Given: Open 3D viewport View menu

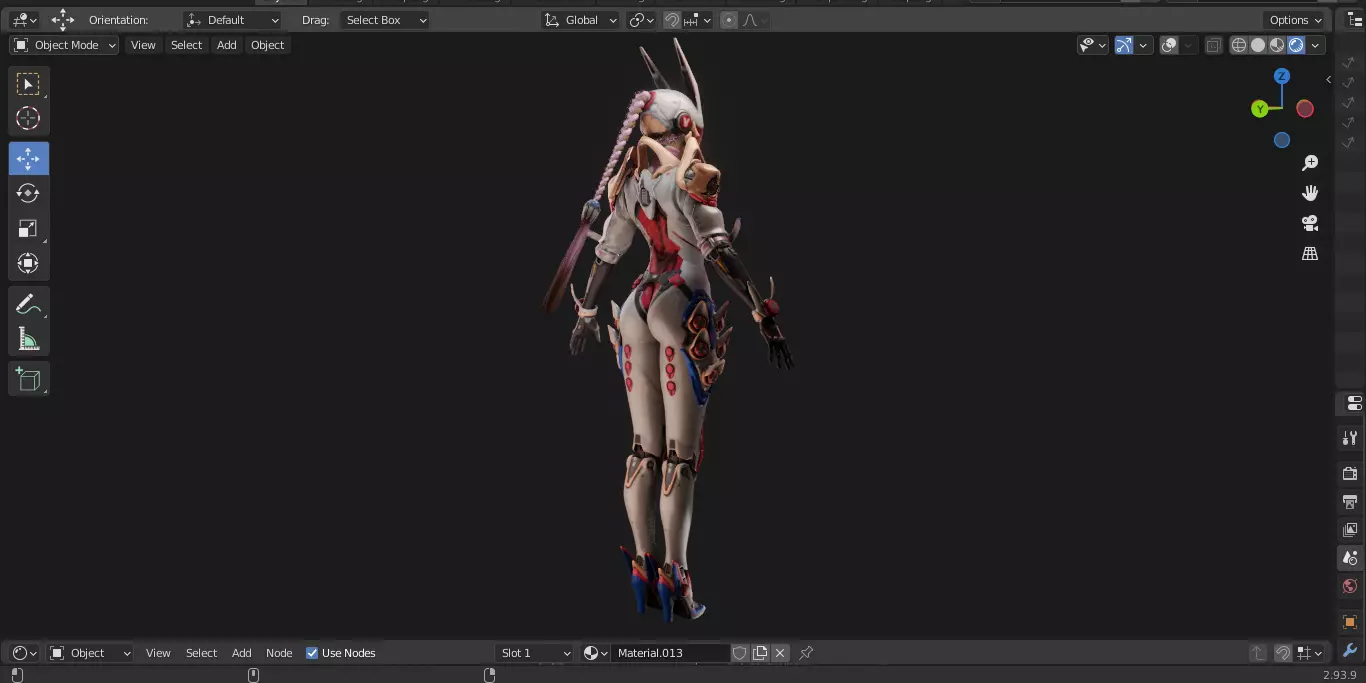Looking at the screenshot, I should pos(143,45).
